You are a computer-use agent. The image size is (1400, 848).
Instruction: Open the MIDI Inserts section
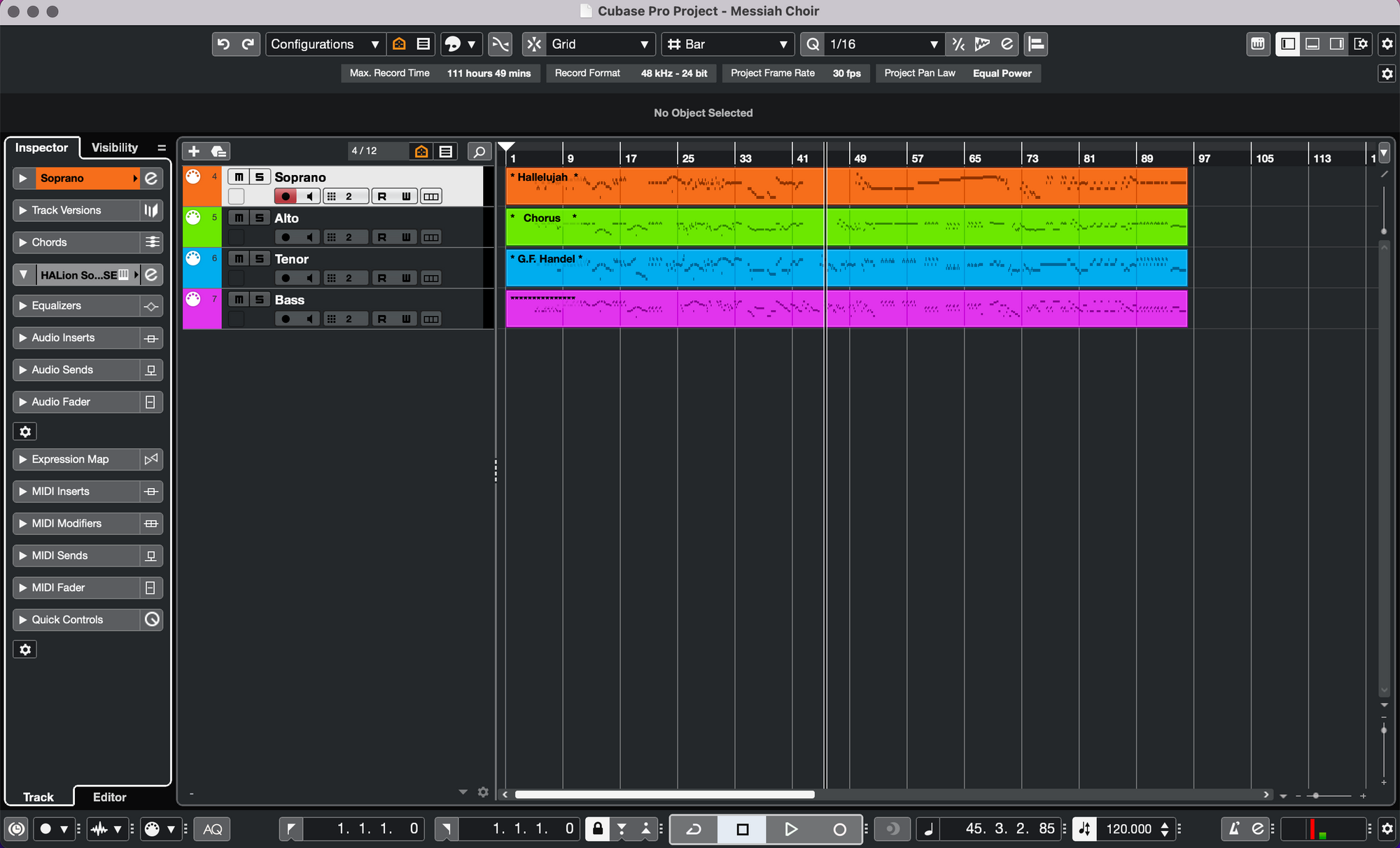click(x=77, y=492)
